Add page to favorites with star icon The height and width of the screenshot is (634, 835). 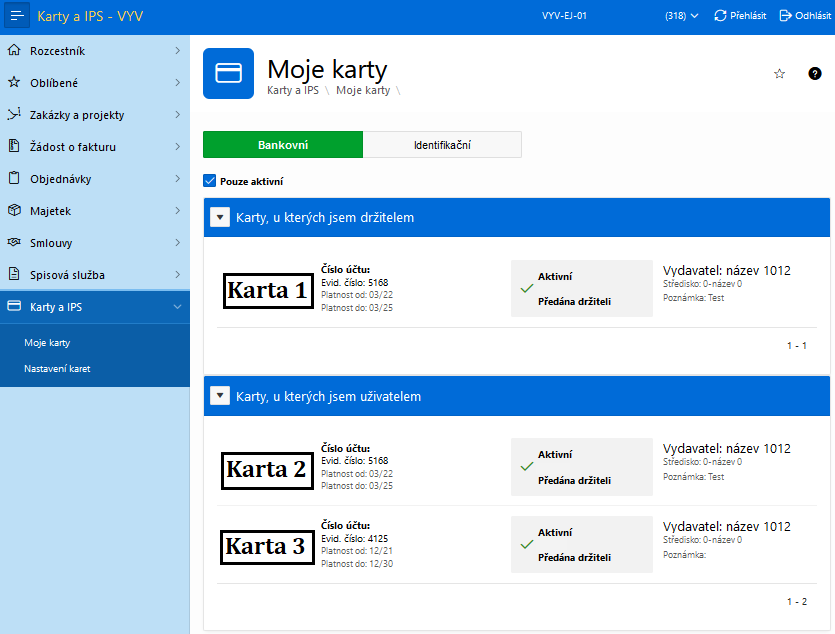(779, 74)
